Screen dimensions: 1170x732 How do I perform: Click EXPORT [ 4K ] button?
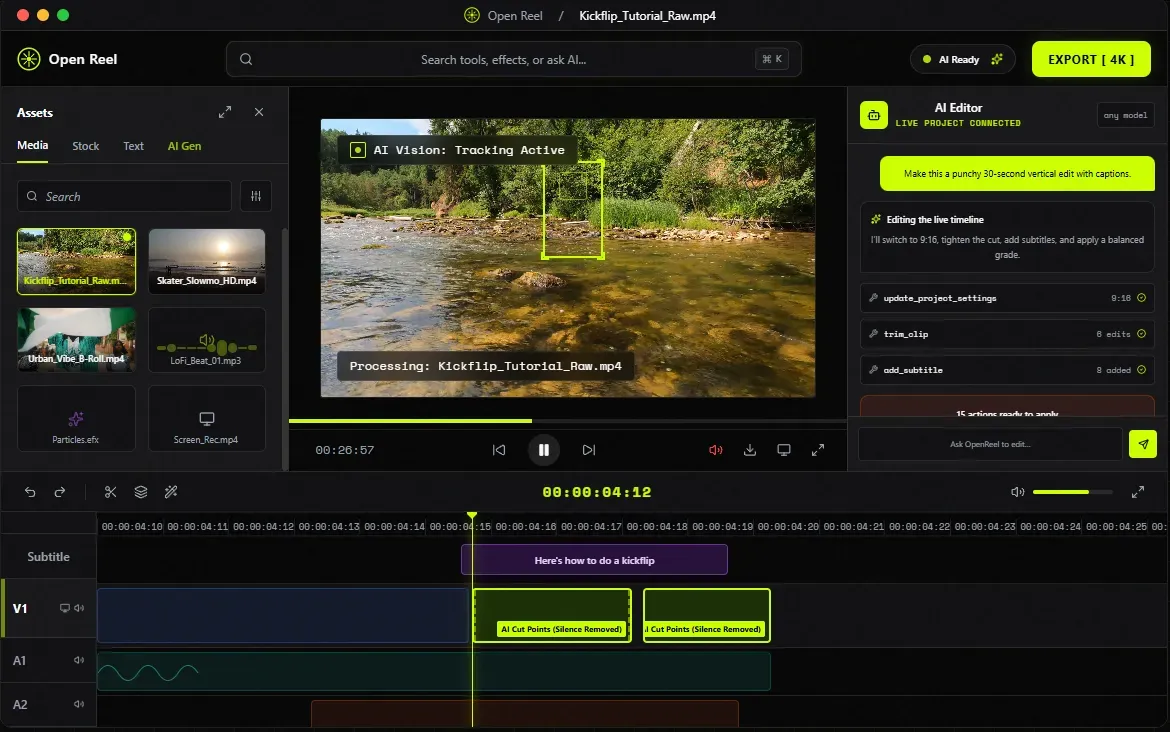(1091, 59)
